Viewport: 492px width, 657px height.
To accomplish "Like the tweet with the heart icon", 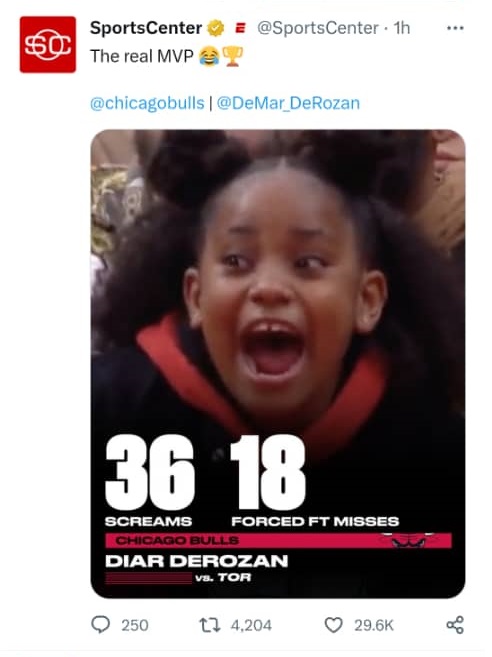I will [334, 625].
